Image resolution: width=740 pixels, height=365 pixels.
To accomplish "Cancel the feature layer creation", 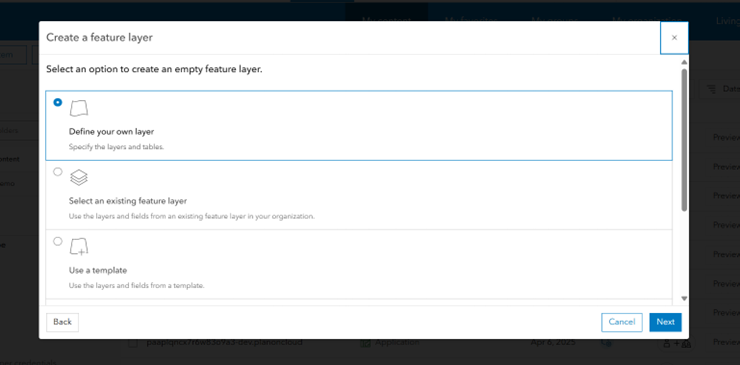I will 622,322.
